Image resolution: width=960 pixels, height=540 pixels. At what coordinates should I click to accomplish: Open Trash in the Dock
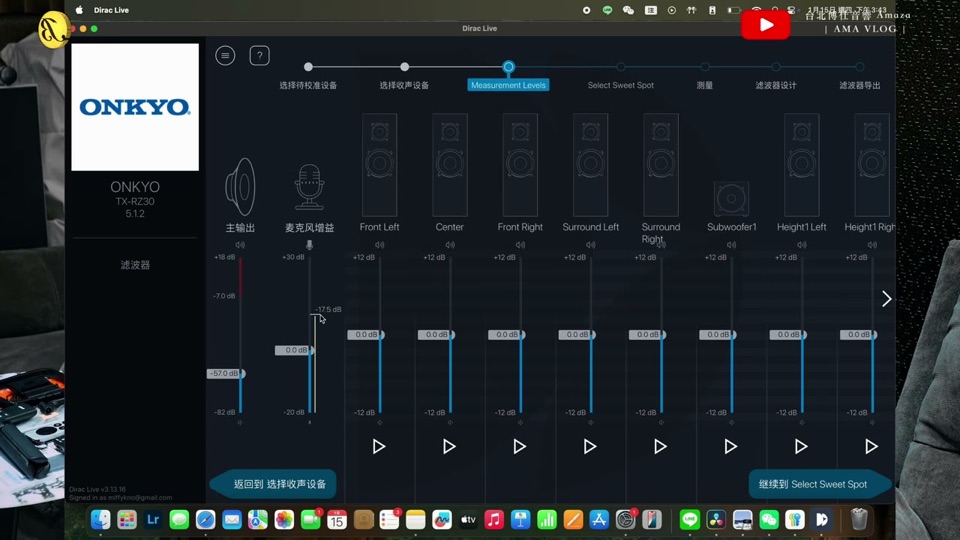click(x=859, y=520)
